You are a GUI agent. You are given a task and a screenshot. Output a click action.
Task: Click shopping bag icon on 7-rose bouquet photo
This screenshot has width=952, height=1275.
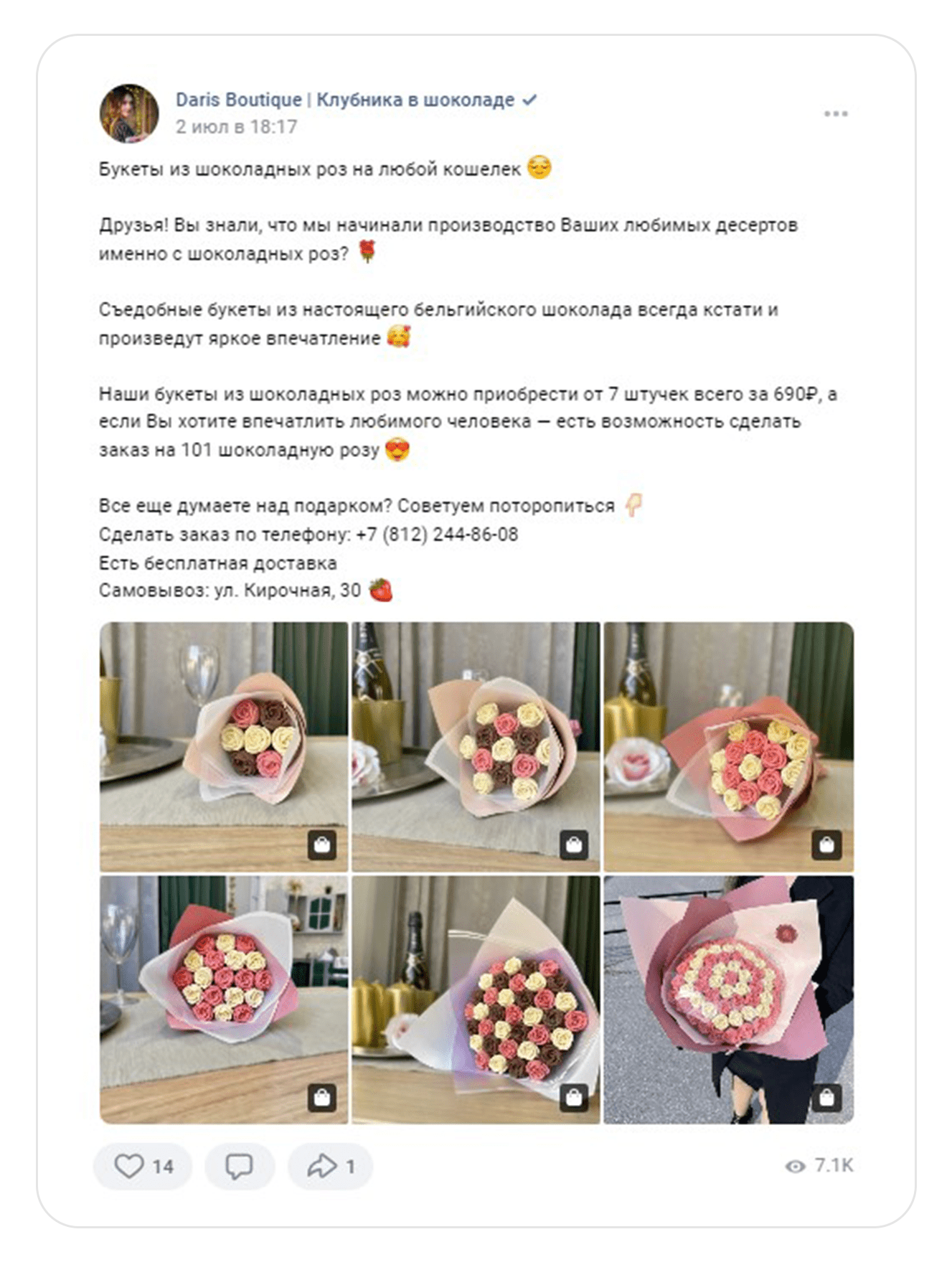coord(322,844)
